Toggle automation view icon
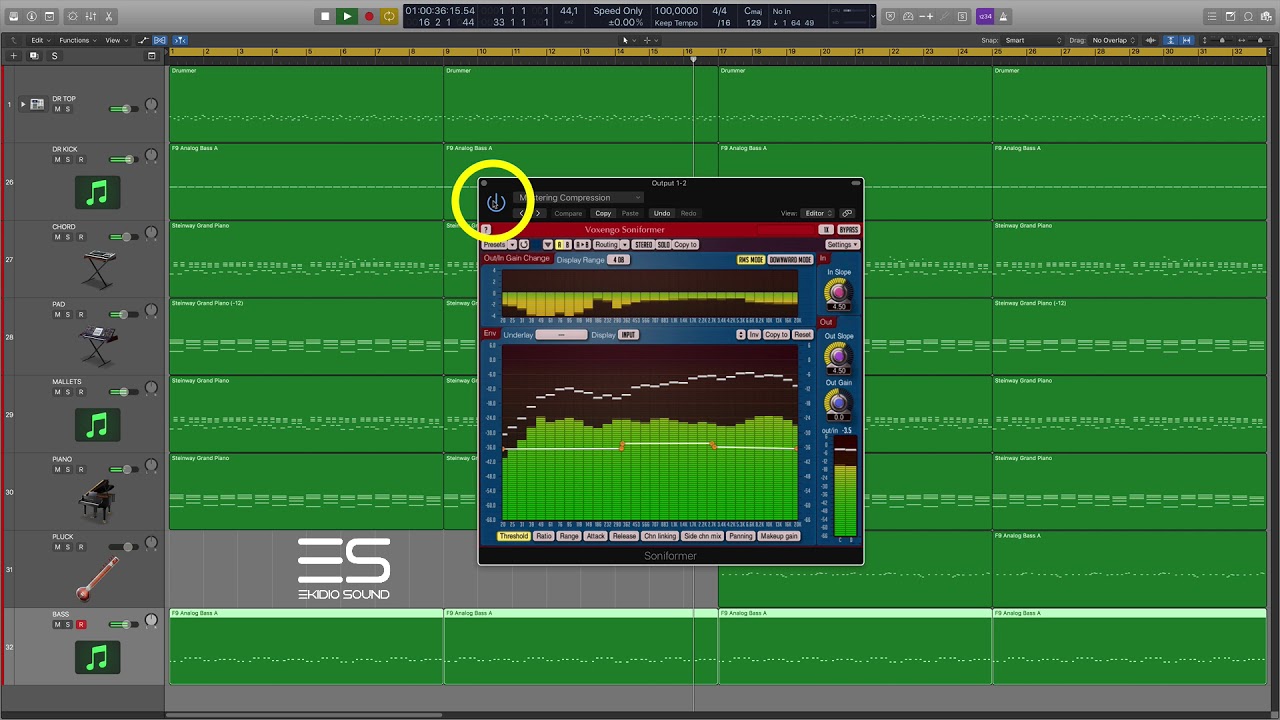 [x=144, y=40]
